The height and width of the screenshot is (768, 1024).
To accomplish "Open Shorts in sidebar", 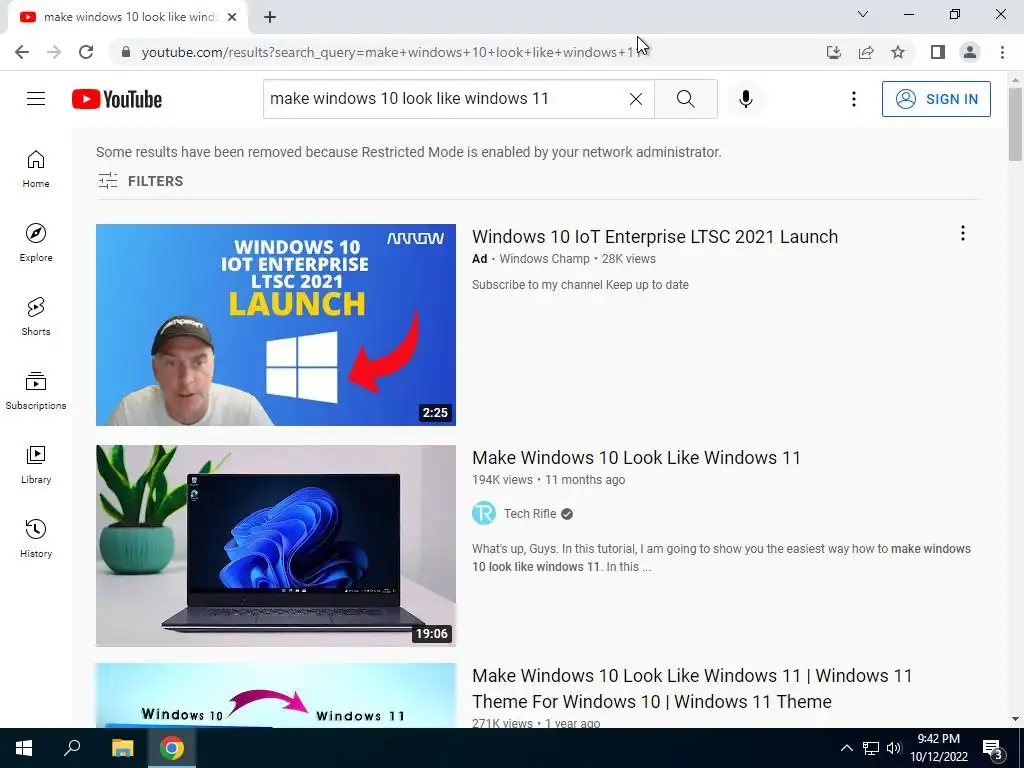I will point(36,317).
